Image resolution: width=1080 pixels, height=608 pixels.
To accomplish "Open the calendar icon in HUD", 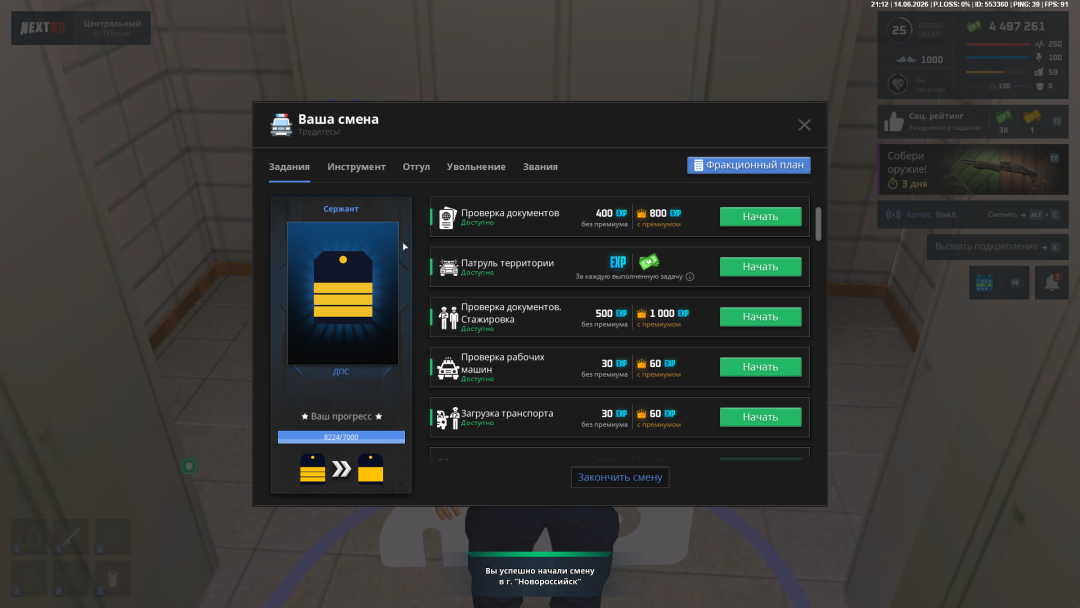I will 984,283.
